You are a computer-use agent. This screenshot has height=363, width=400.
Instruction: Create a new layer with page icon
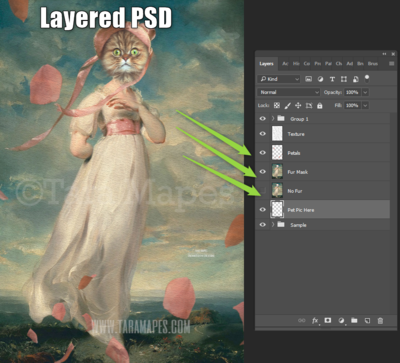[x=367, y=321]
